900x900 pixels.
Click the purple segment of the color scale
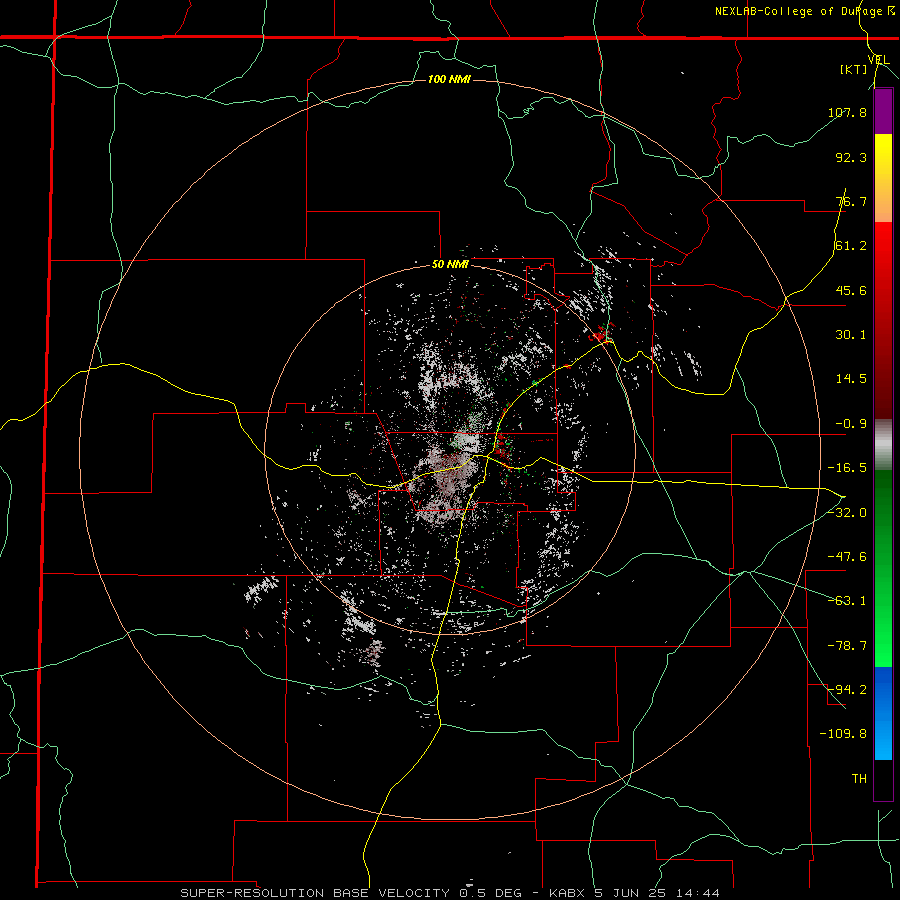click(x=883, y=112)
